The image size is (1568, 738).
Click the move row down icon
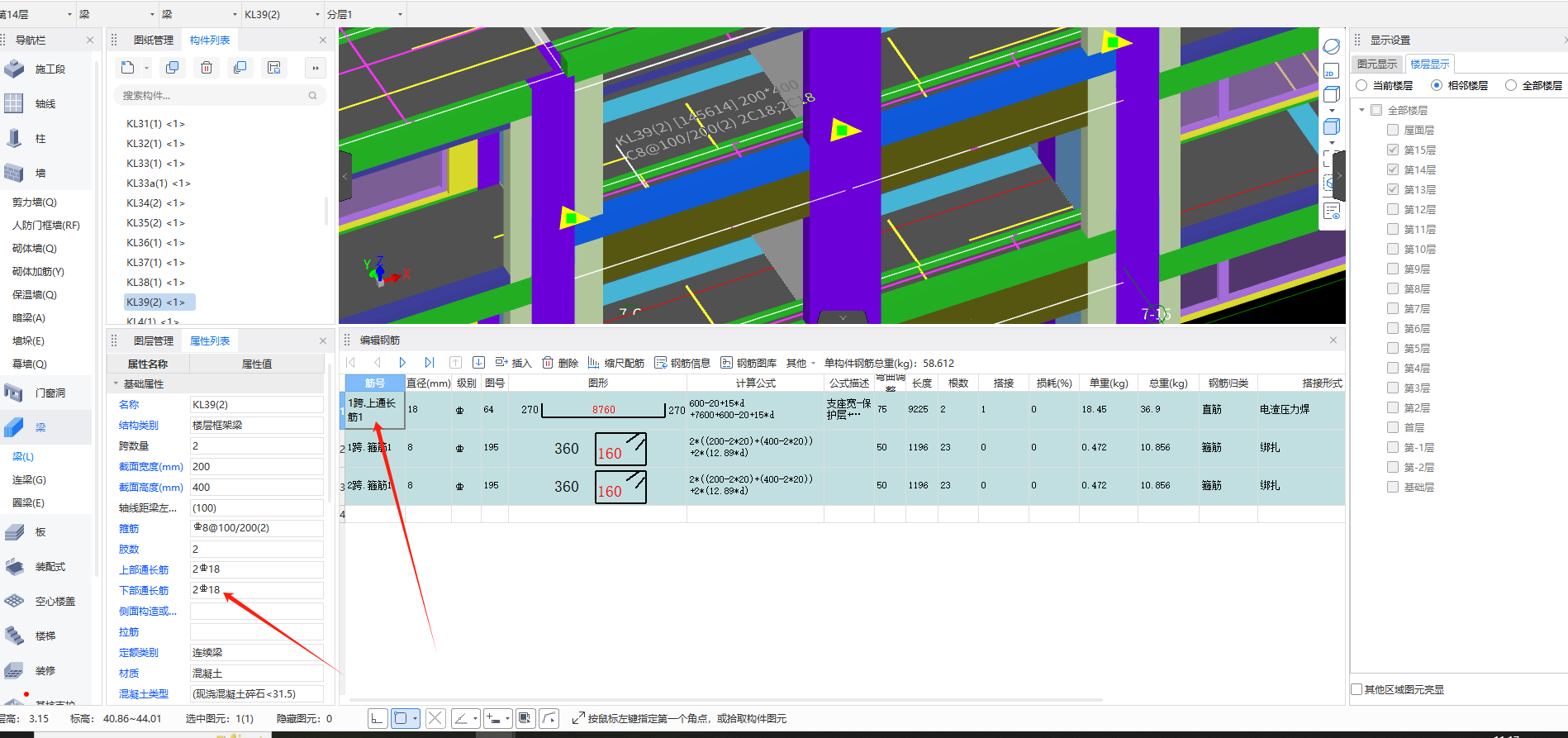point(478,362)
